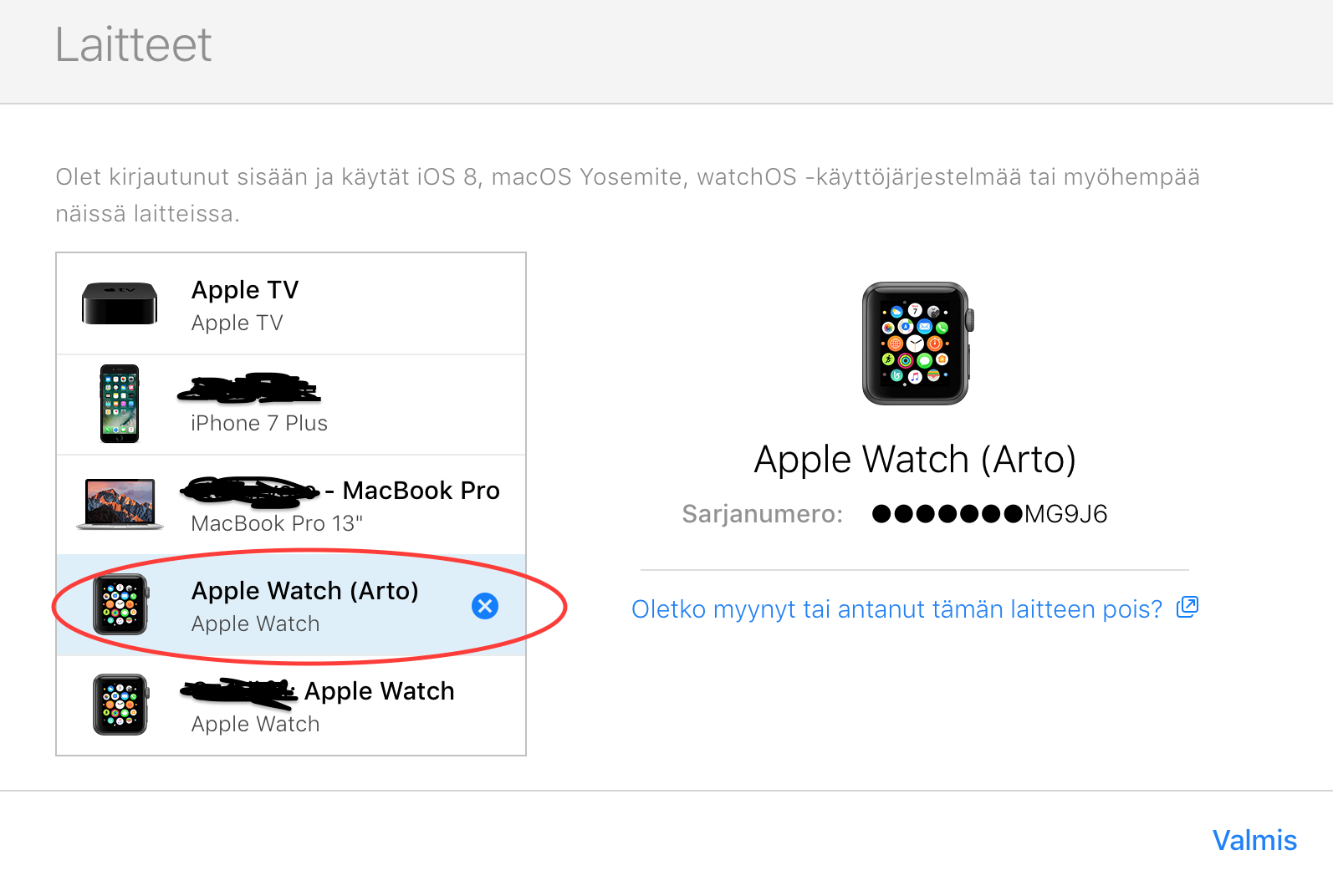This screenshot has width=1333, height=896.
Task: Click the Sarjanumero label
Action: tap(763, 514)
